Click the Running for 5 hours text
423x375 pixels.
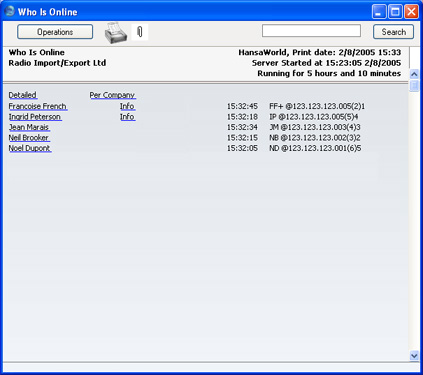(329, 73)
